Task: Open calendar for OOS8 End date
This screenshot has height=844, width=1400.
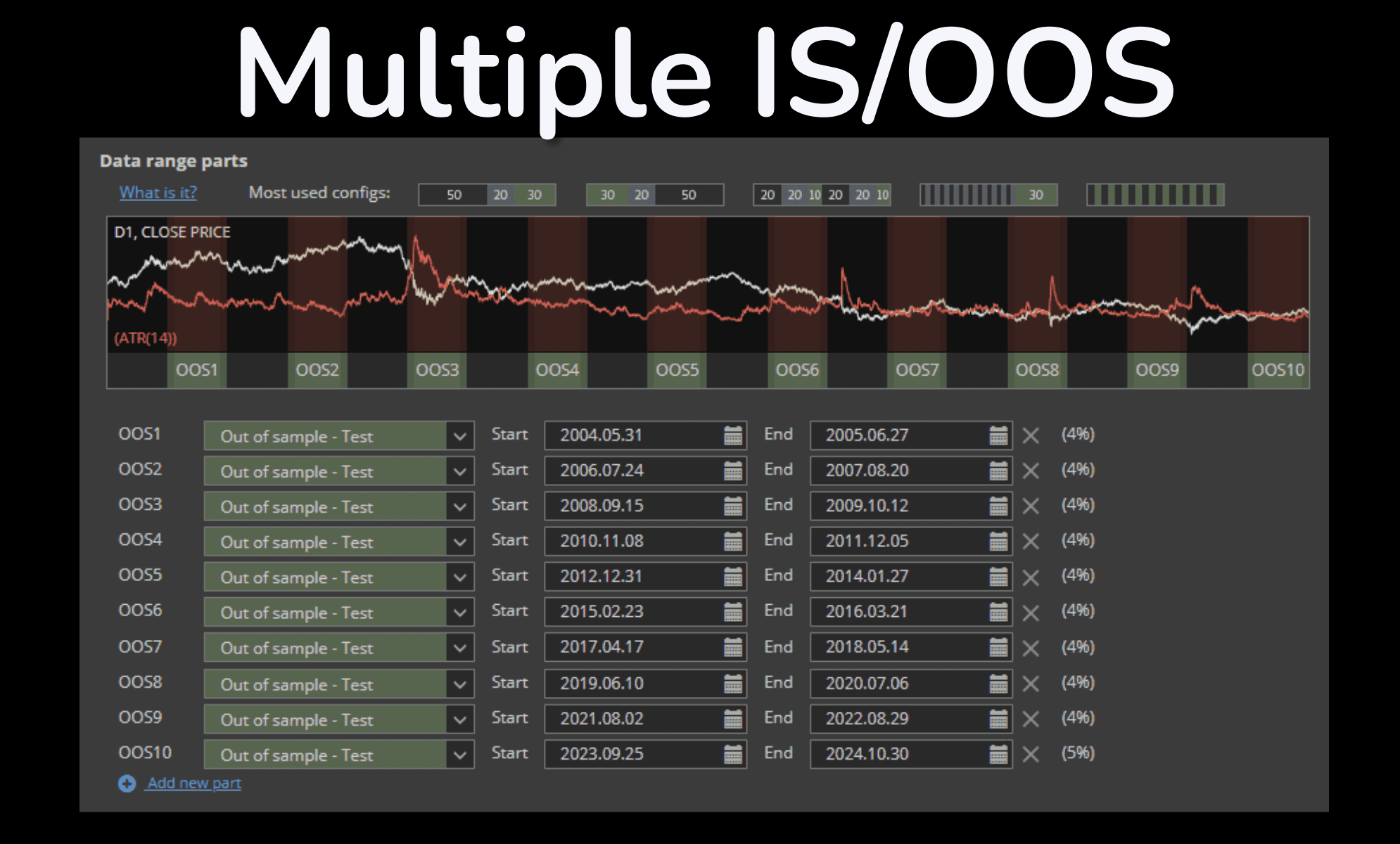Action: coord(998,684)
